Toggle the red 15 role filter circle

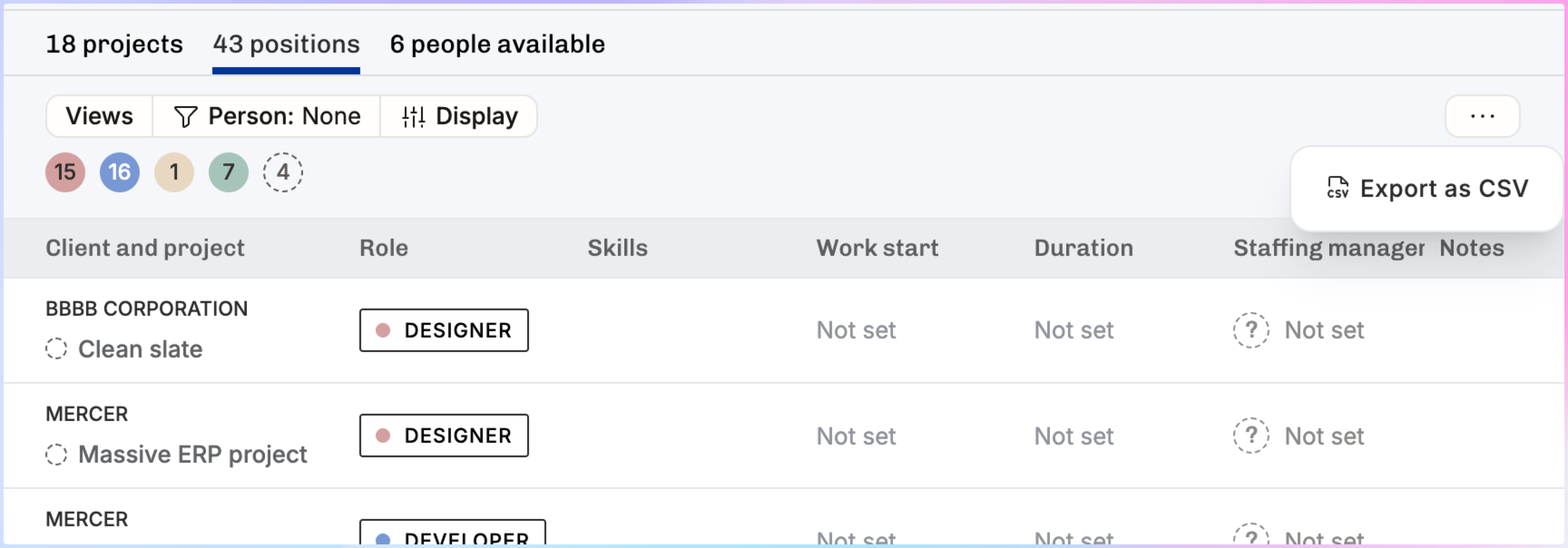(65, 172)
